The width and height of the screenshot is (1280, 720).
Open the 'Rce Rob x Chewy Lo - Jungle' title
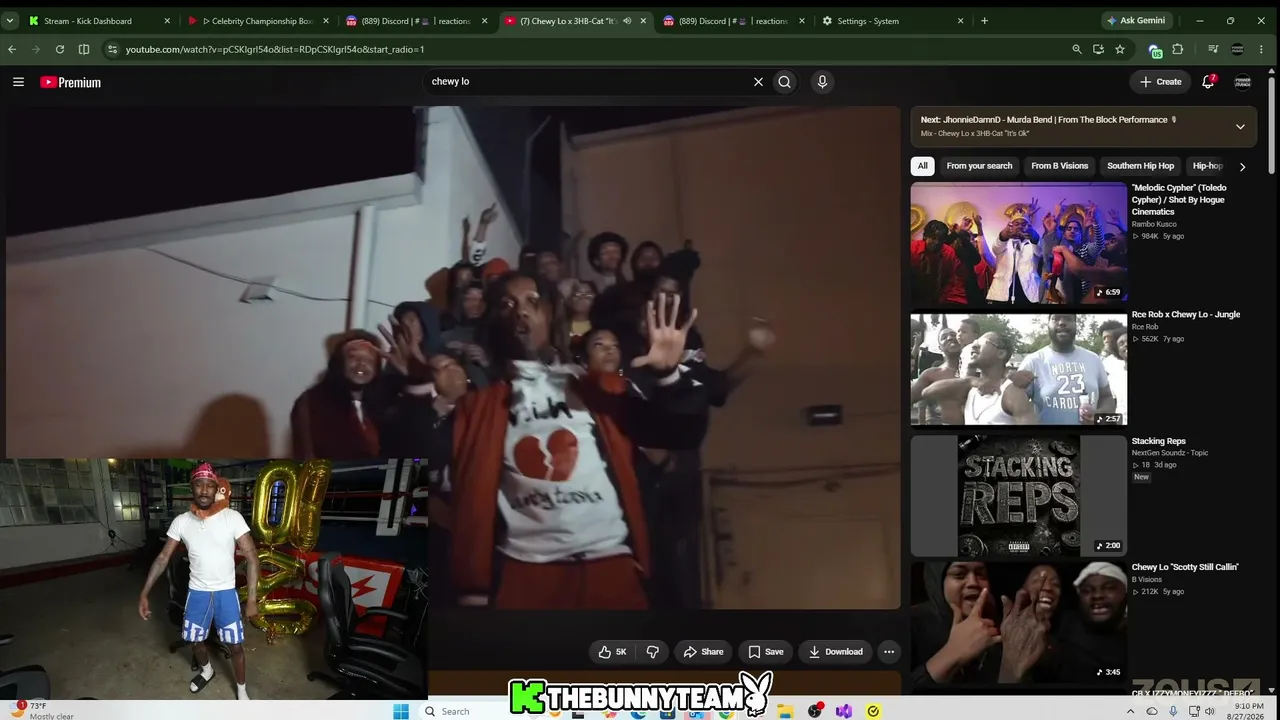1185,314
